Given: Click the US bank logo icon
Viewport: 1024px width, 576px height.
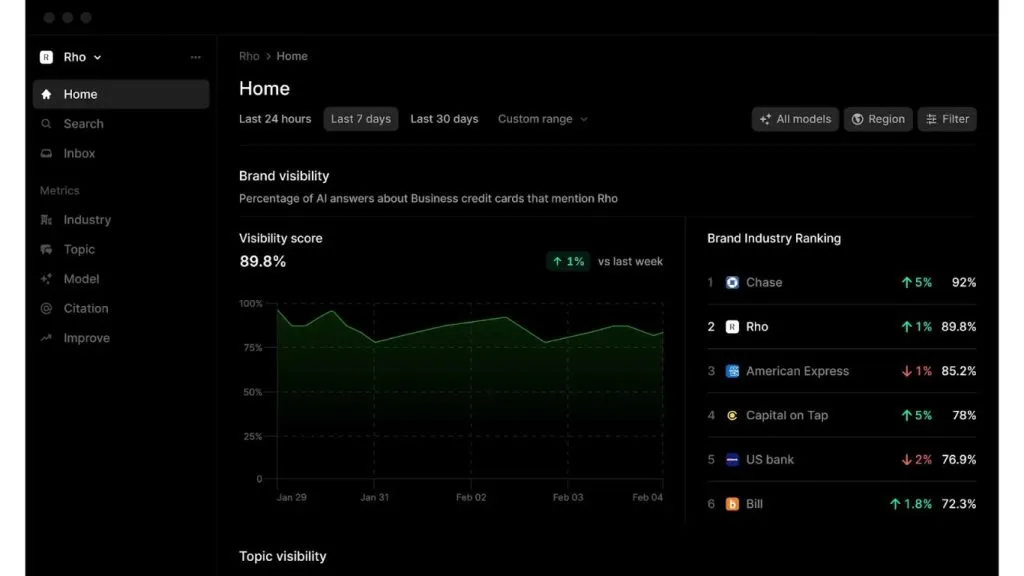Looking at the screenshot, I should click(732, 460).
